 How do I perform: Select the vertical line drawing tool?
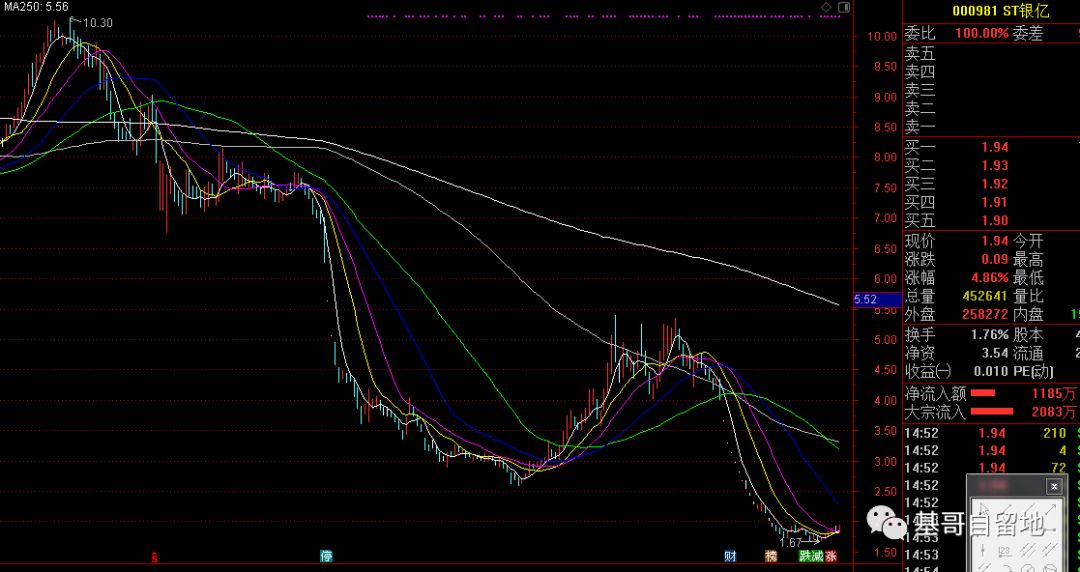point(983,550)
